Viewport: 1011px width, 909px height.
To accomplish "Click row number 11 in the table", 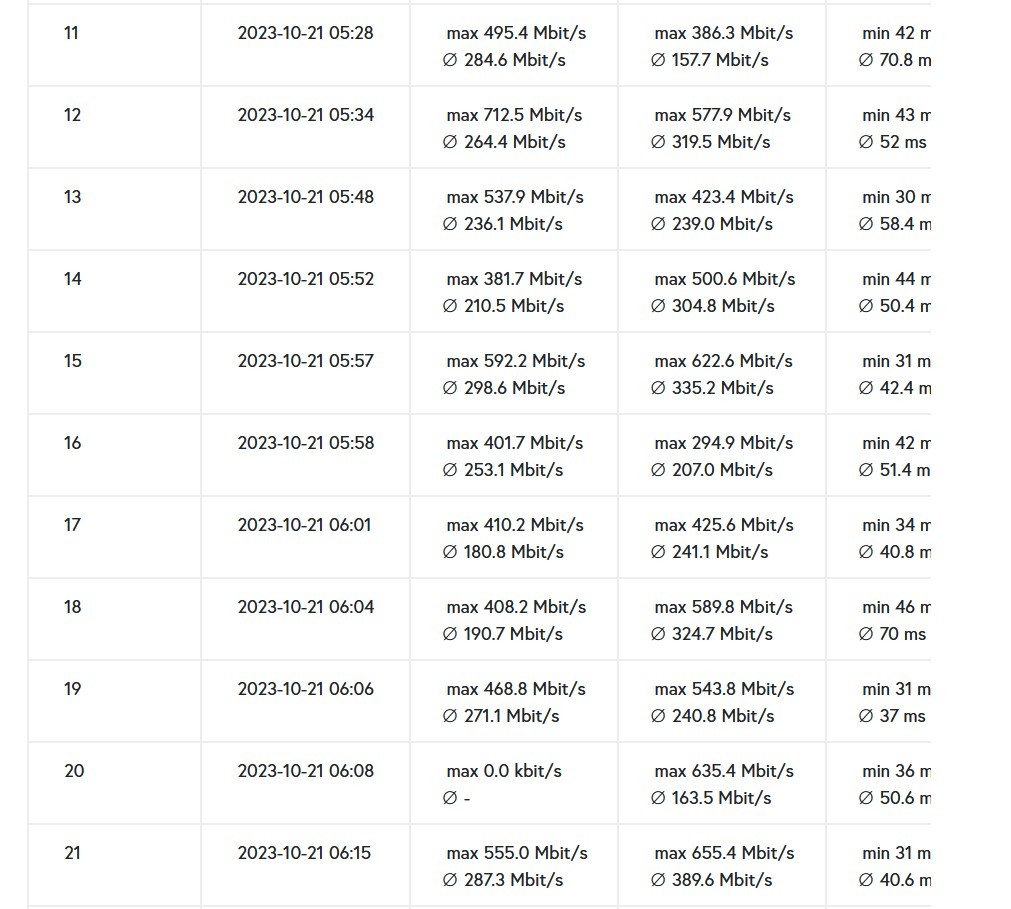I will pyautogui.click(x=71, y=33).
